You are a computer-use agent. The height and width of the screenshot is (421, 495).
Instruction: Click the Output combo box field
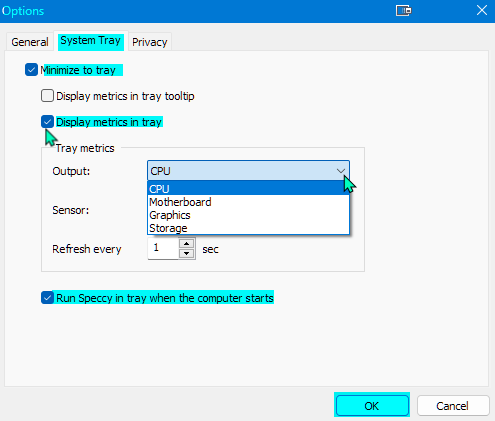pos(248,171)
